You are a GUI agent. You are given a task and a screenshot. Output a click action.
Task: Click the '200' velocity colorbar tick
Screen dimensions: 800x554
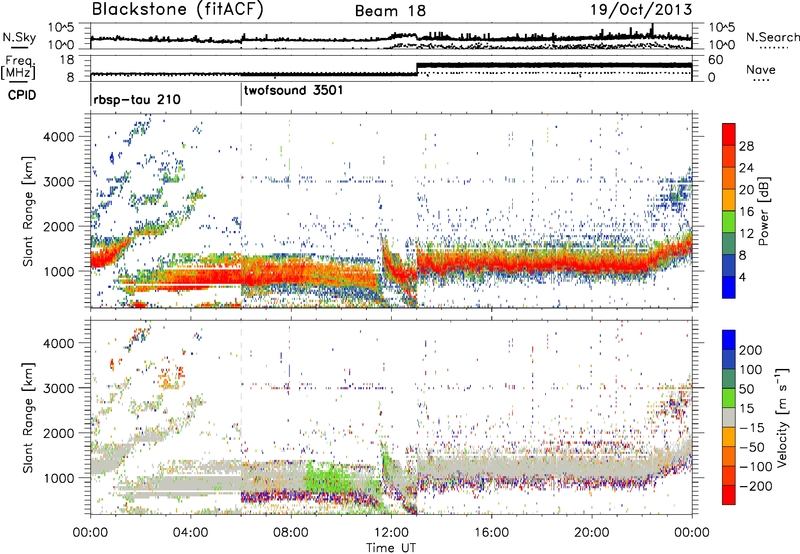[x=751, y=350]
